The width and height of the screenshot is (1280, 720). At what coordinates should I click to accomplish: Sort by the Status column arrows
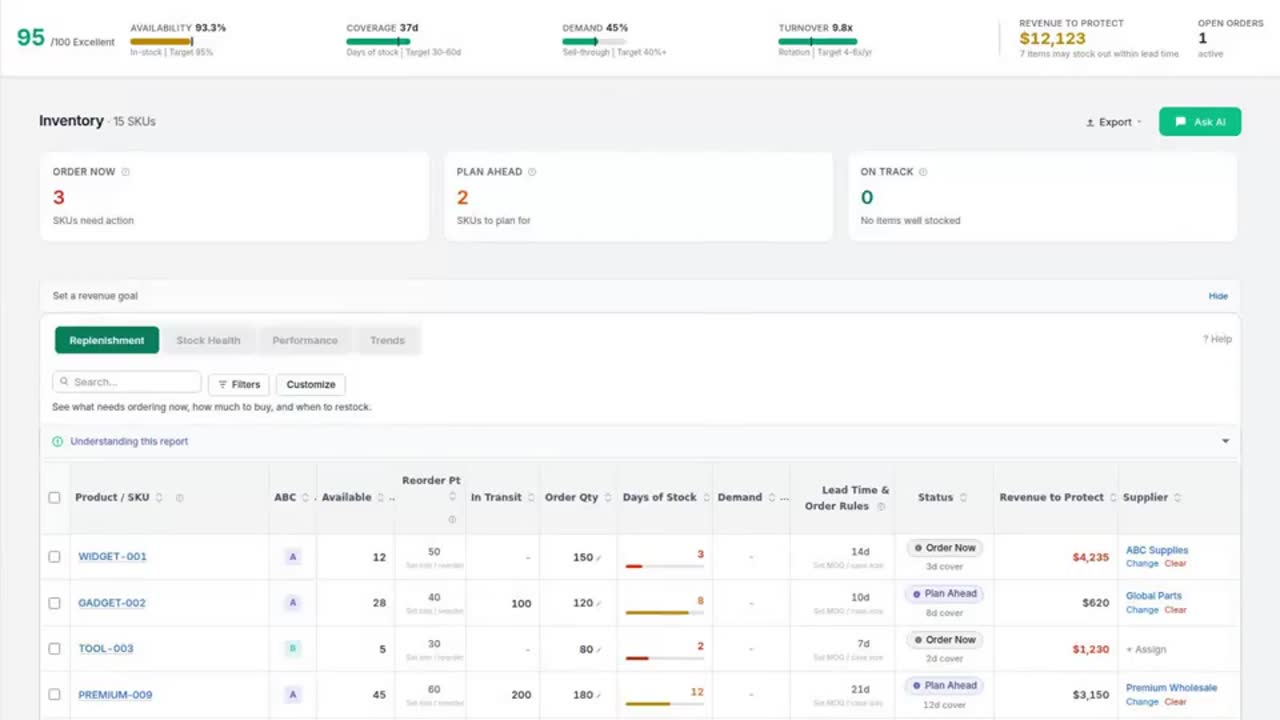[963, 498]
